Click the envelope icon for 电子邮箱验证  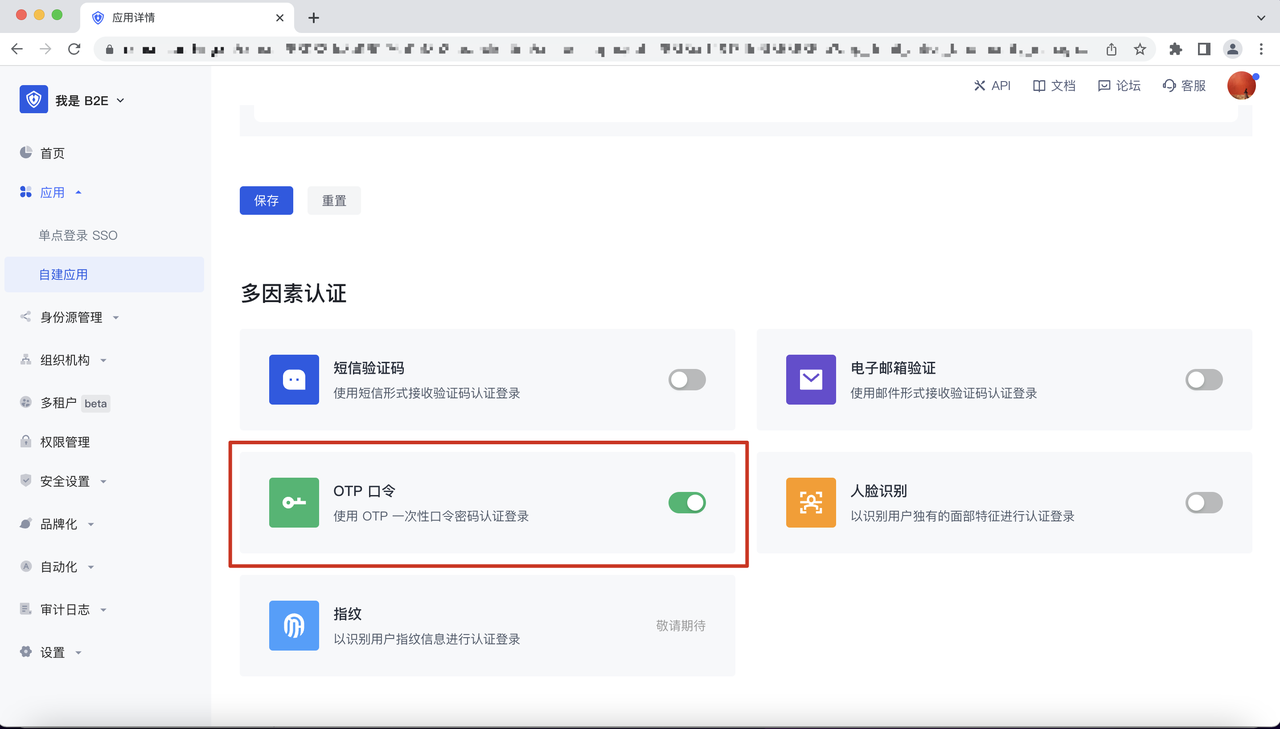[x=810, y=380]
